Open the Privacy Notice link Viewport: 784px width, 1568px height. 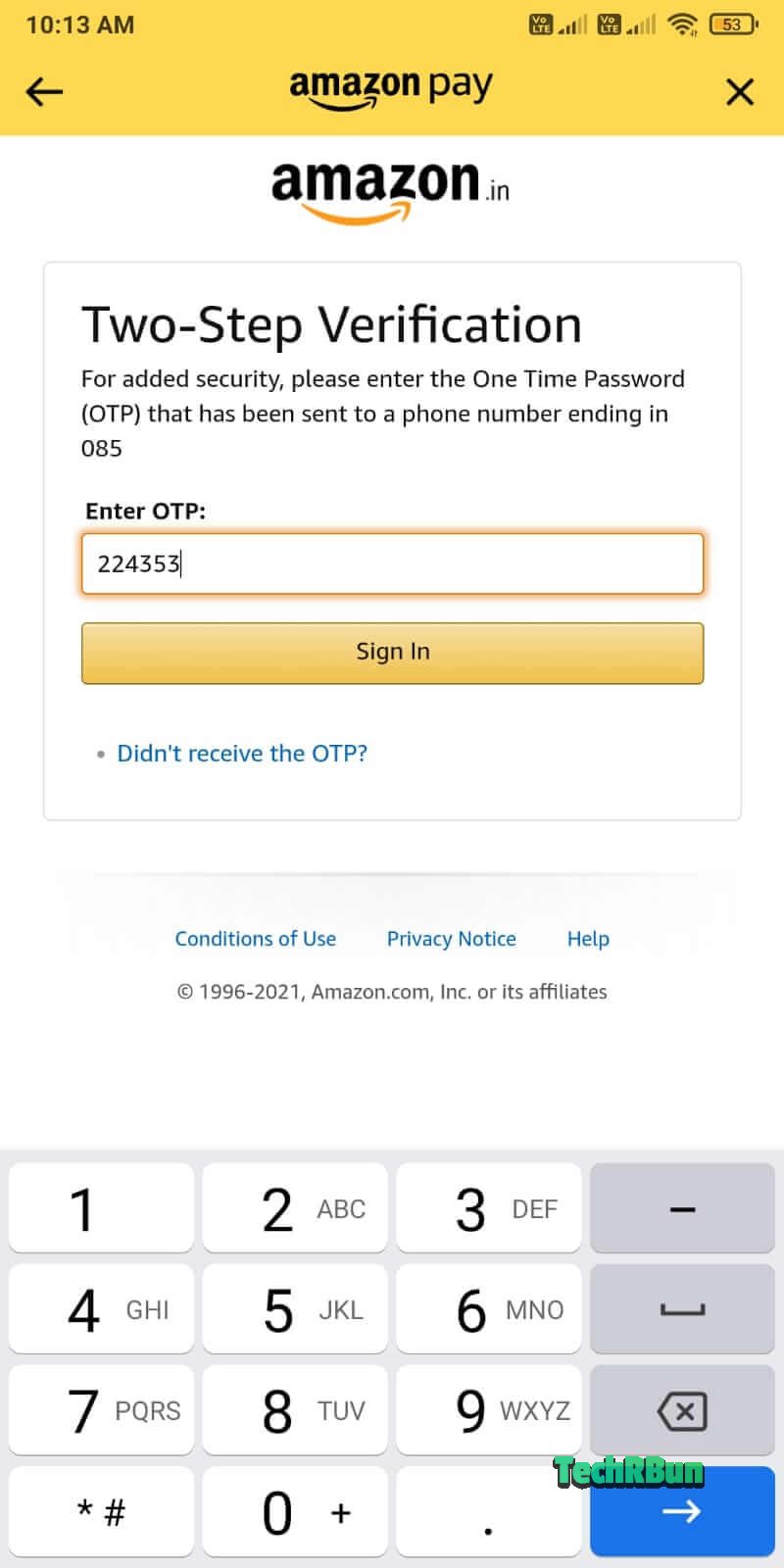(451, 938)
